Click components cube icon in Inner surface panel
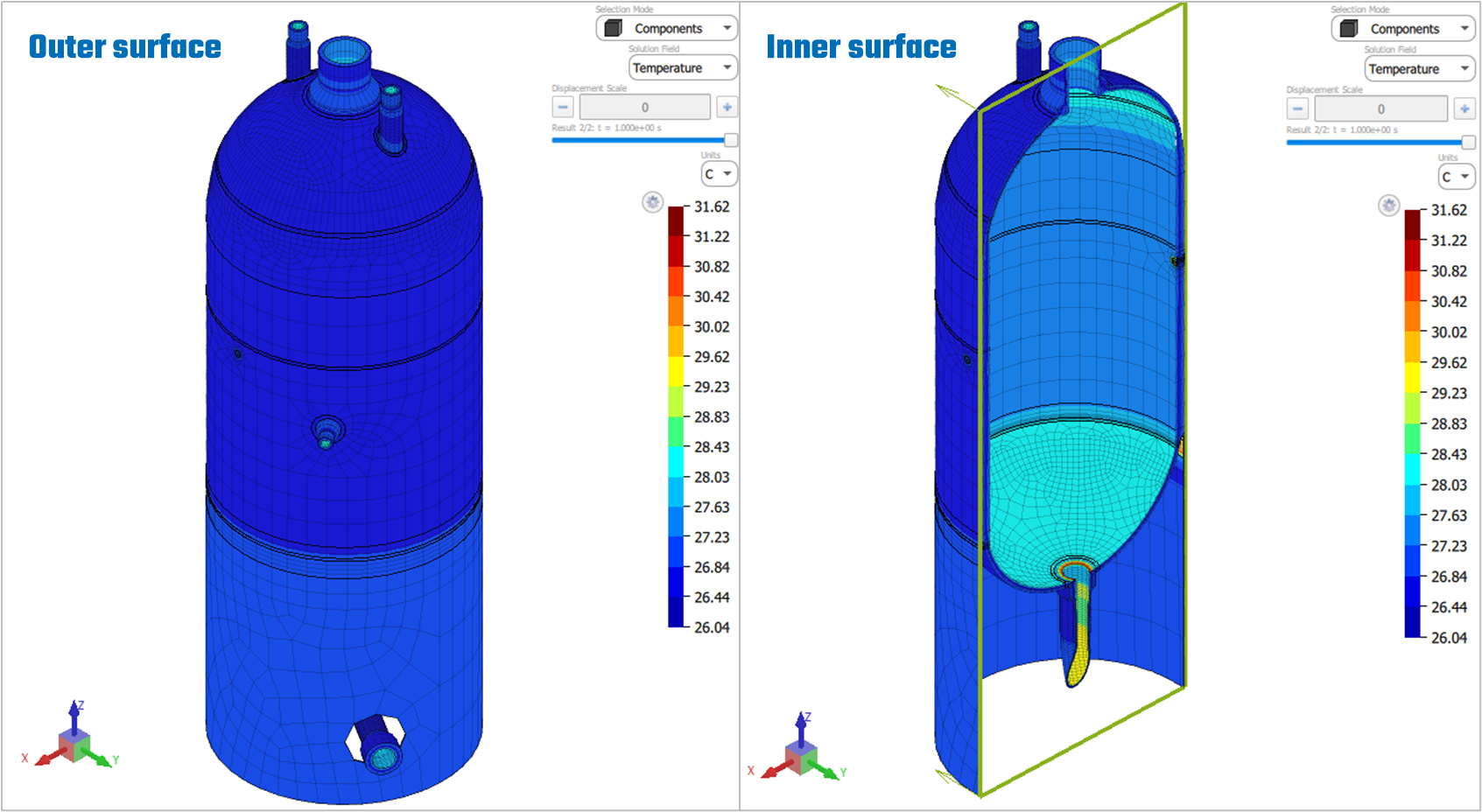The image size is (1482, 812). coord(1349,29)
